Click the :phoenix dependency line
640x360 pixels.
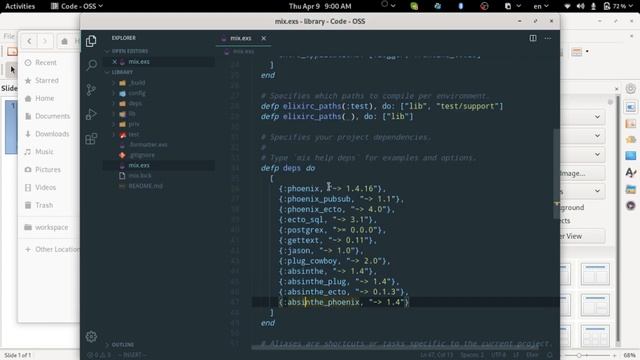click(x=332, y=189)
